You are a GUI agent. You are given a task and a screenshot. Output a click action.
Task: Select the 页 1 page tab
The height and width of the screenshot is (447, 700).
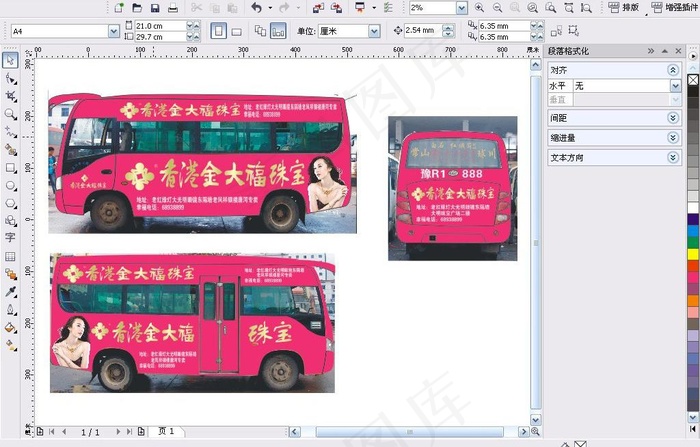click(166, 431)
